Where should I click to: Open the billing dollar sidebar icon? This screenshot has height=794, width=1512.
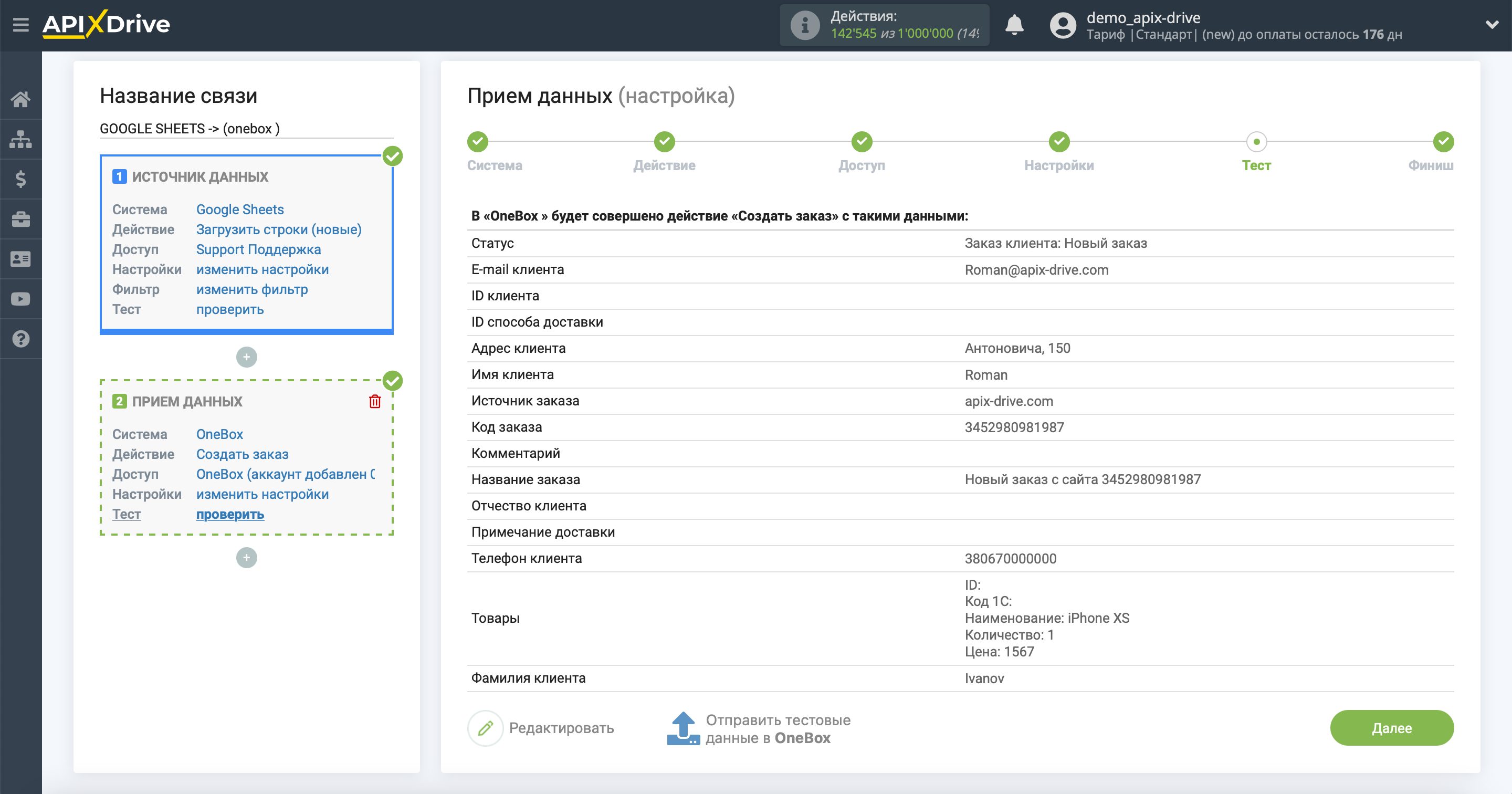20,179
